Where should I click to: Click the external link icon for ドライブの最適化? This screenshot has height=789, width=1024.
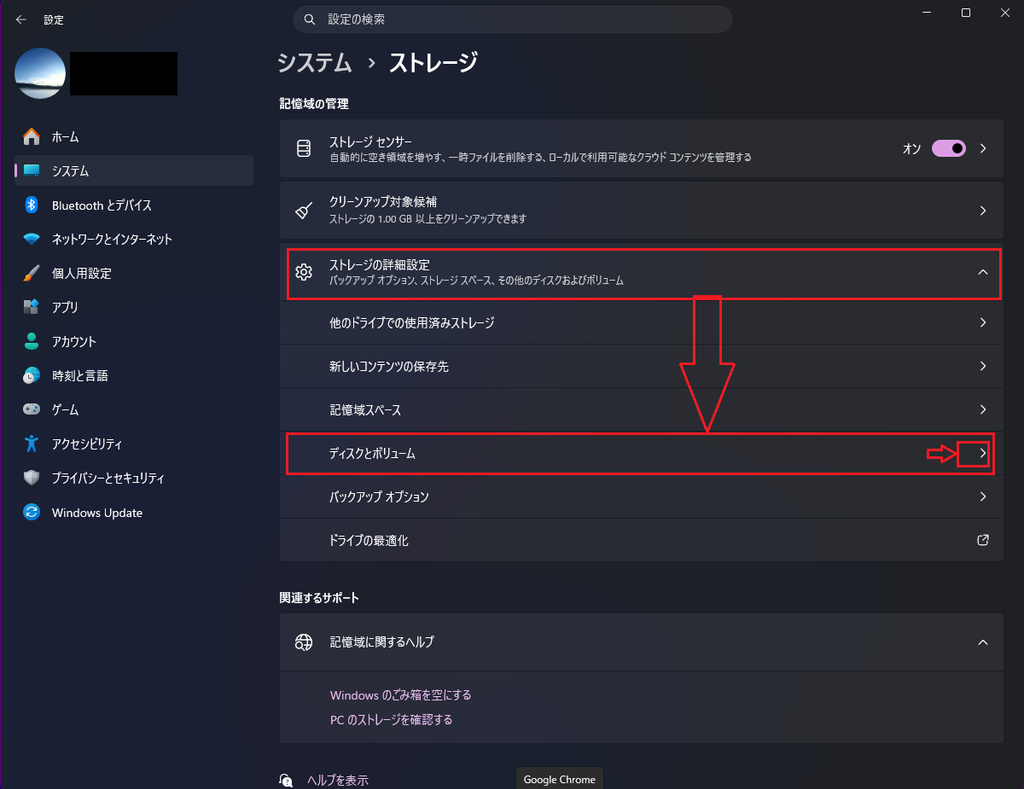[982, 540]
